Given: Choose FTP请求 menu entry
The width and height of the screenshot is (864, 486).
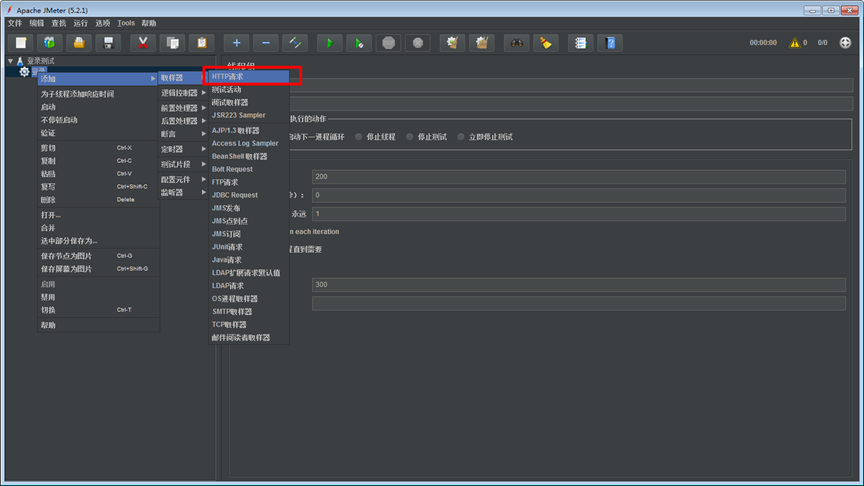Looking at the screenshot, I should point(249,182).
